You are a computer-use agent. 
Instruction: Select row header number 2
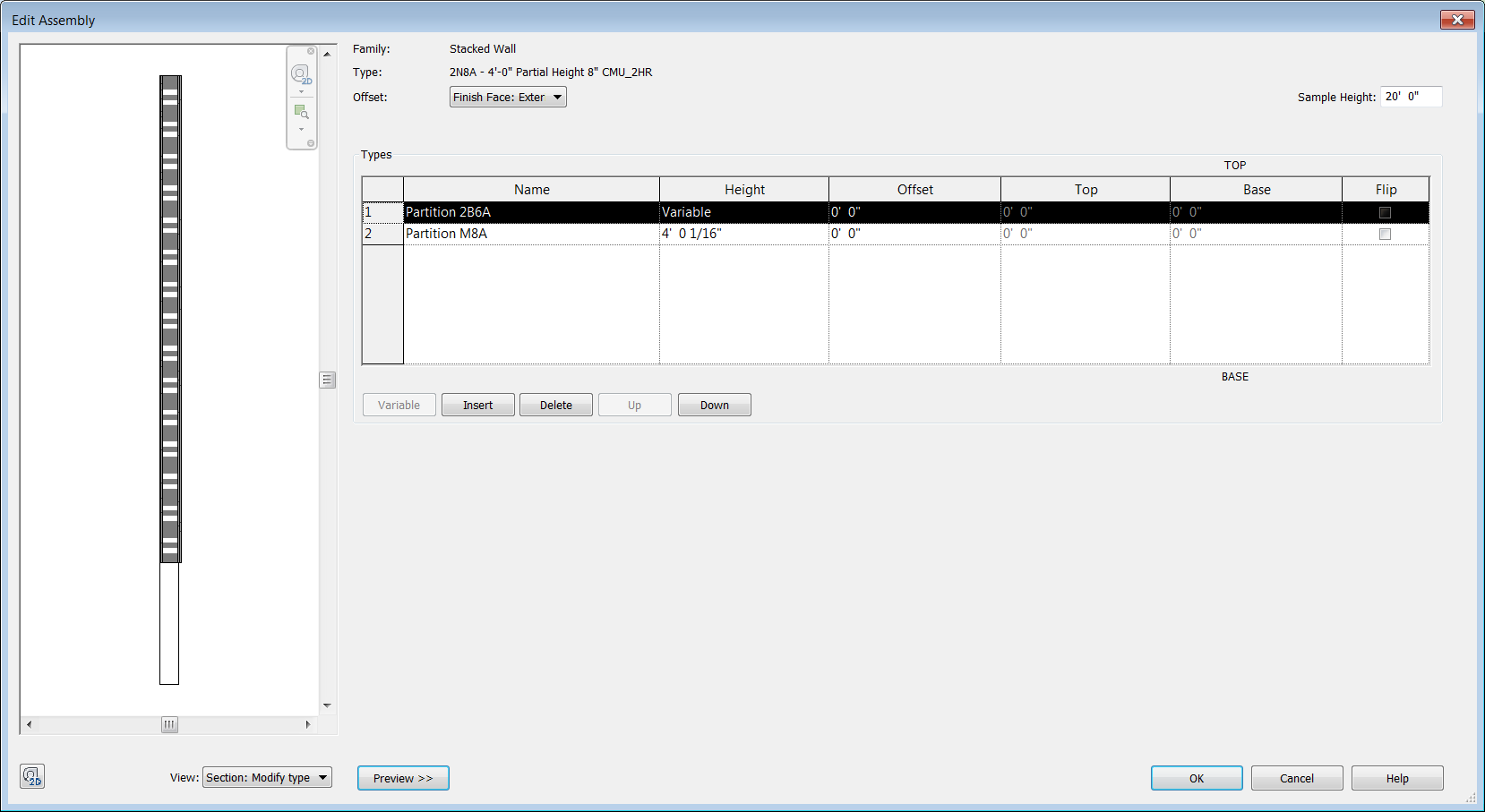click(x=382, y=234)
